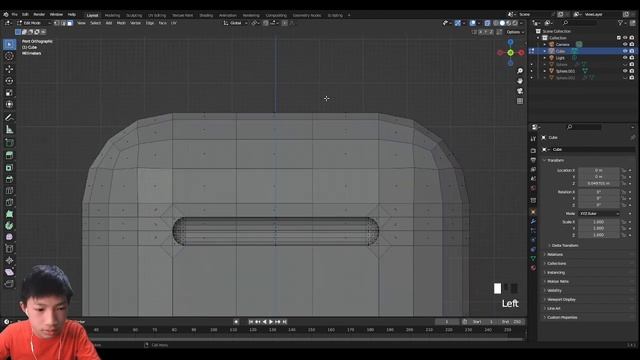Enable face select mode

(70, 23)
